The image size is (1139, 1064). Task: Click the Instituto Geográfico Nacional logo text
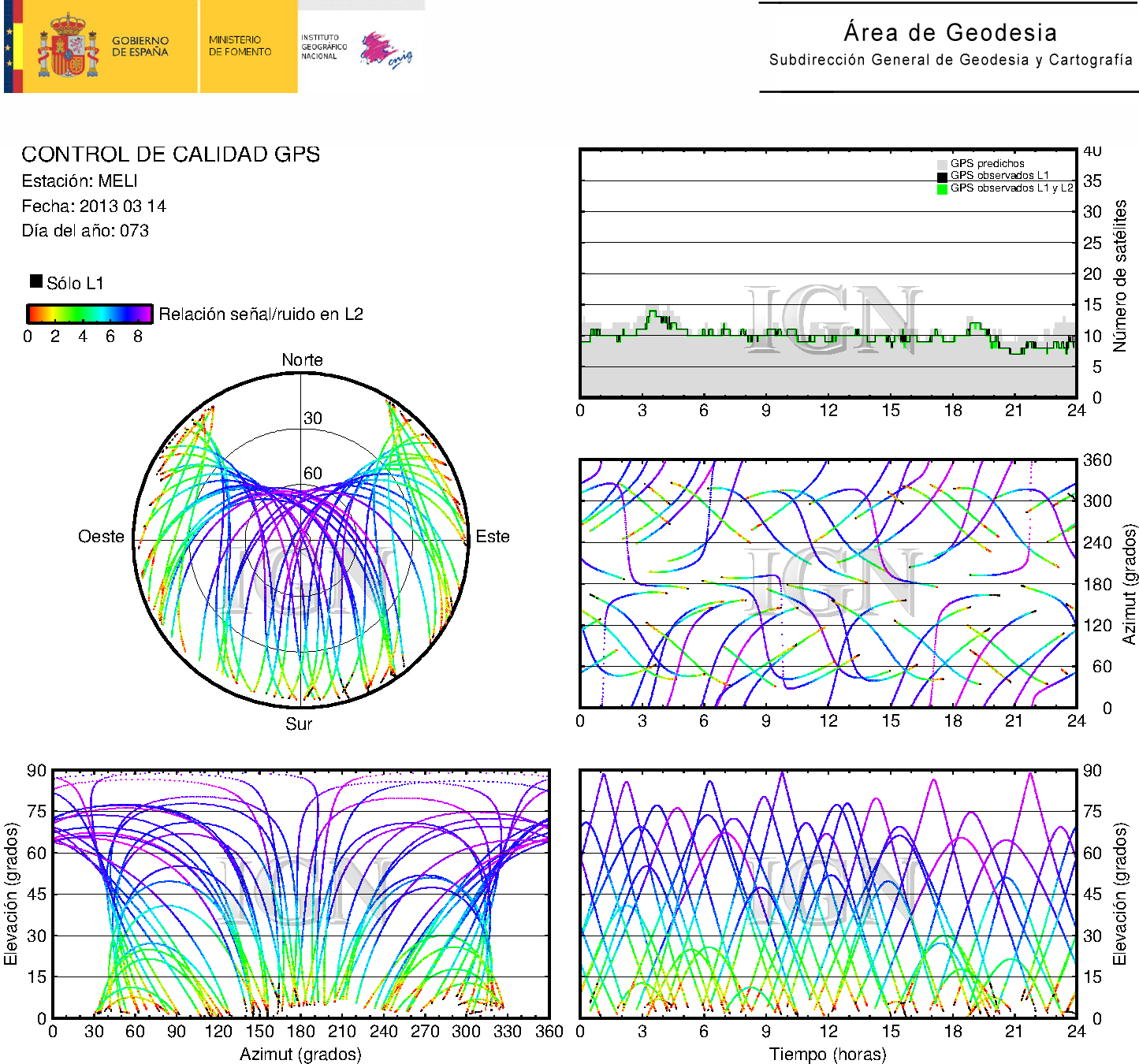(x=323, y=47)
